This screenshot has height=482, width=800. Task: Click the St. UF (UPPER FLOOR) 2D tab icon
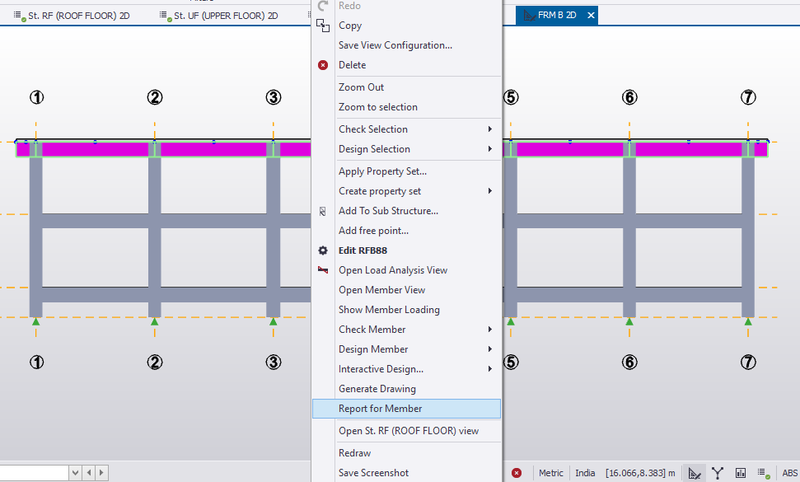(x=166, y=16)
